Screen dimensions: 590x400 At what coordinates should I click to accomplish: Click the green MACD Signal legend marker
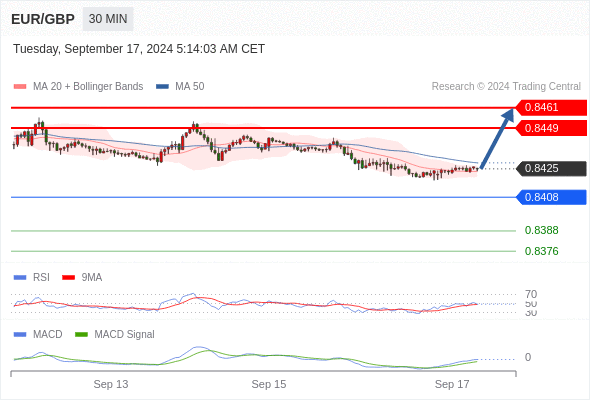coord(81,335)
